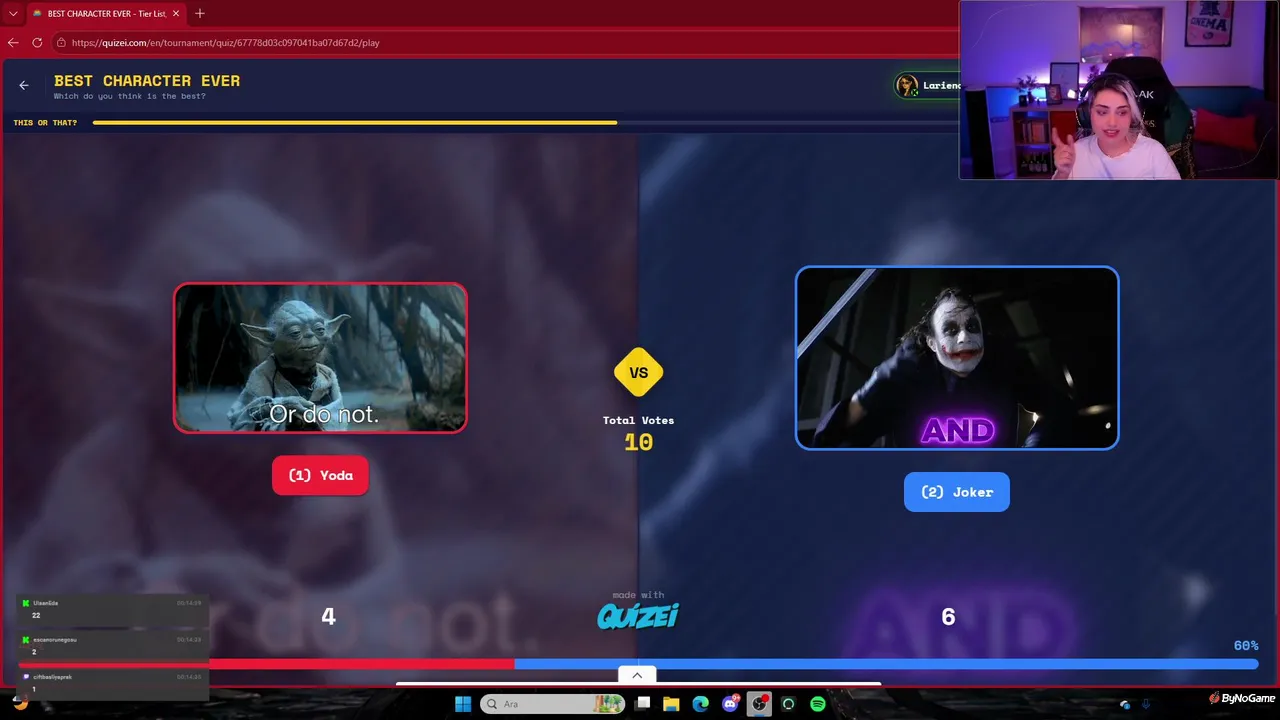Select the Yoda image card
This screenshot has width=1280, height=720.
coord(320,358)
